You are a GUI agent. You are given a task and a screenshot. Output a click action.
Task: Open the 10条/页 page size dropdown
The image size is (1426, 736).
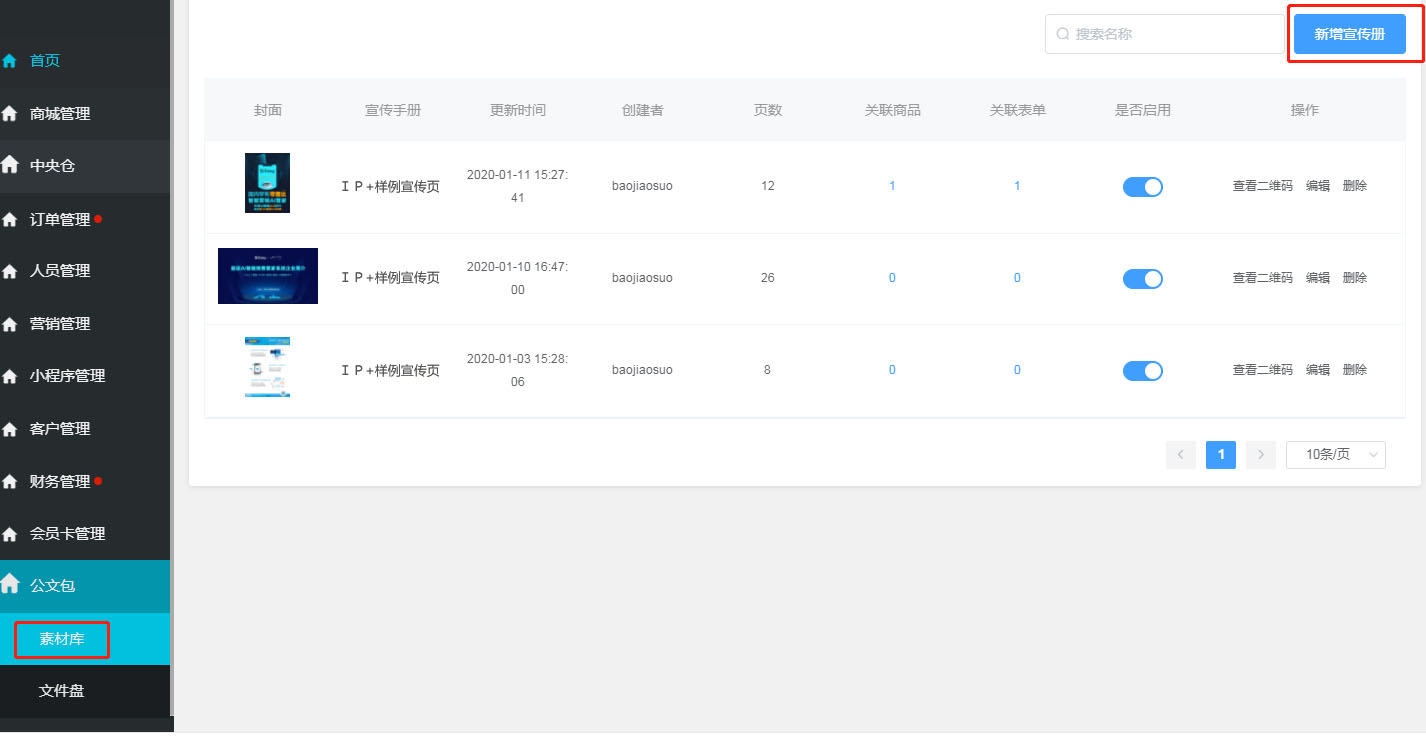pos(1336,455)
